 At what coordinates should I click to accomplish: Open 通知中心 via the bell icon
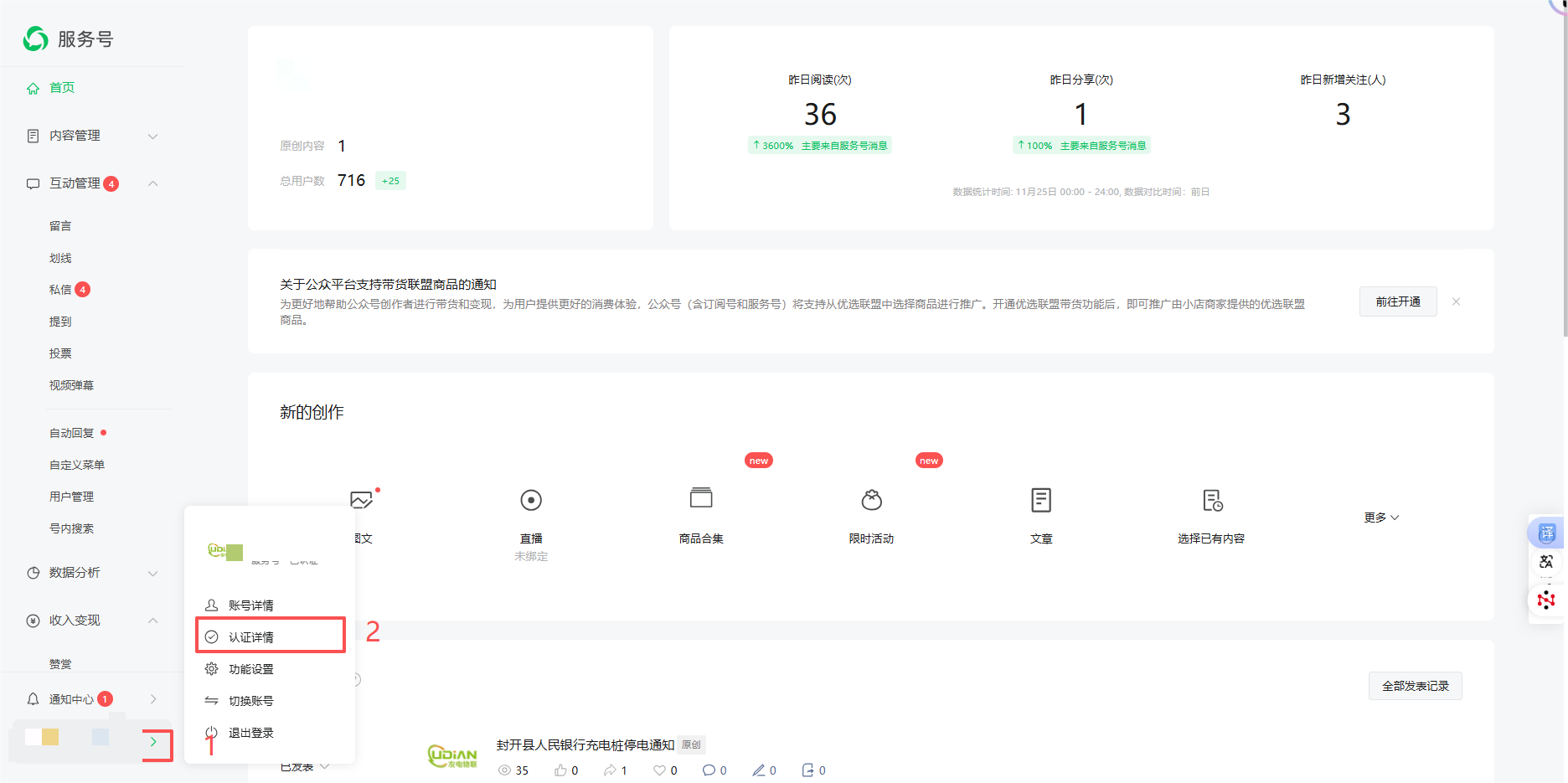coord(33,698)
